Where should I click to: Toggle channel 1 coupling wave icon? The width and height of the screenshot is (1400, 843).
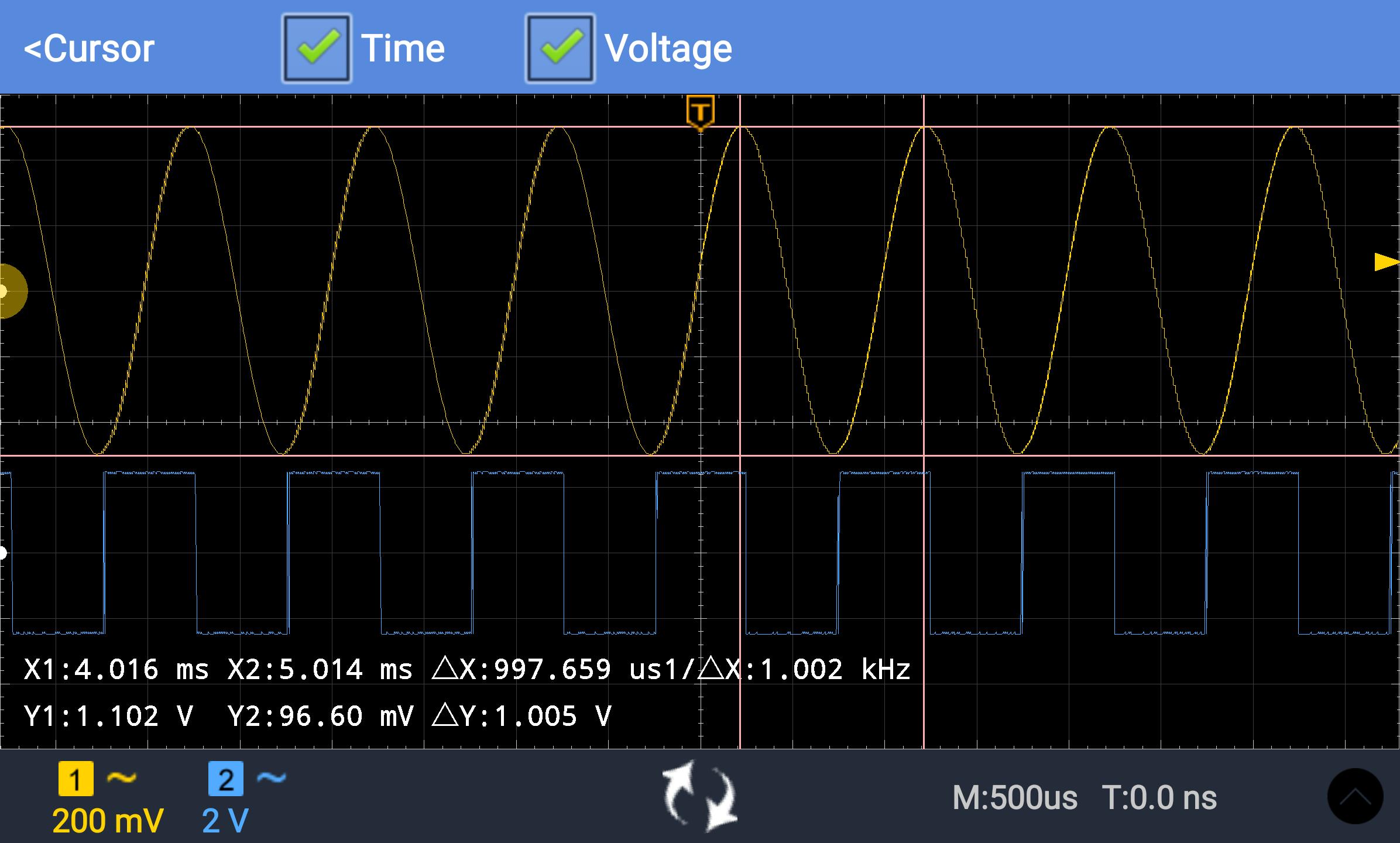tap(122, 777)
